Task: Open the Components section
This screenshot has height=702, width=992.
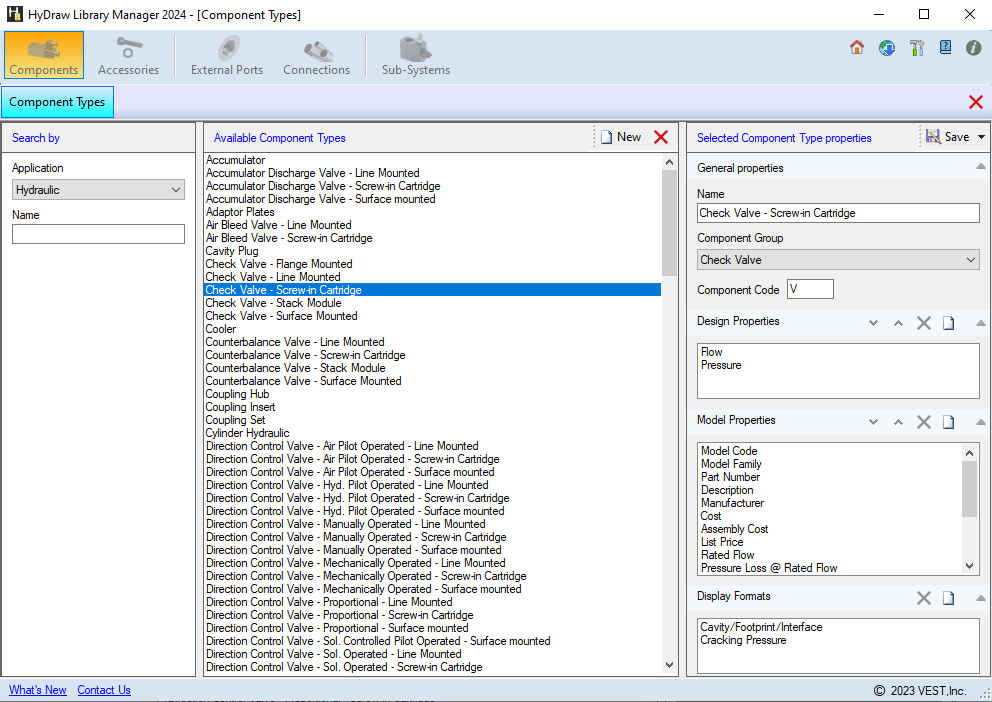Action: (x=44, y=55)
